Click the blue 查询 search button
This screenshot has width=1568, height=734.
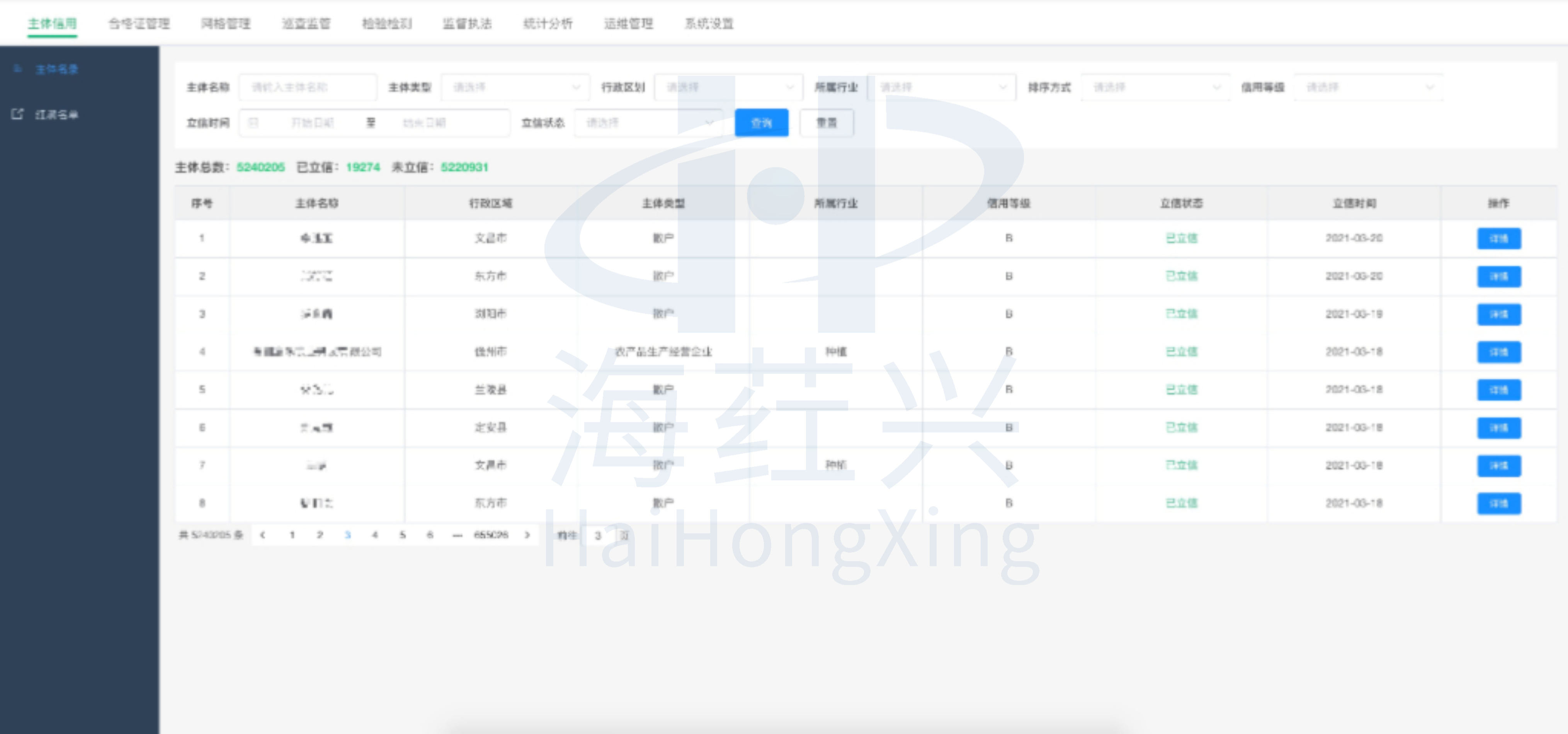[761, 123]
